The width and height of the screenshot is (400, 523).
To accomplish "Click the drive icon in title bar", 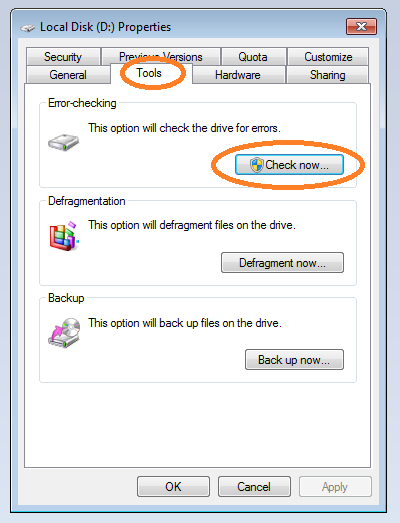I will pos(28,28).
